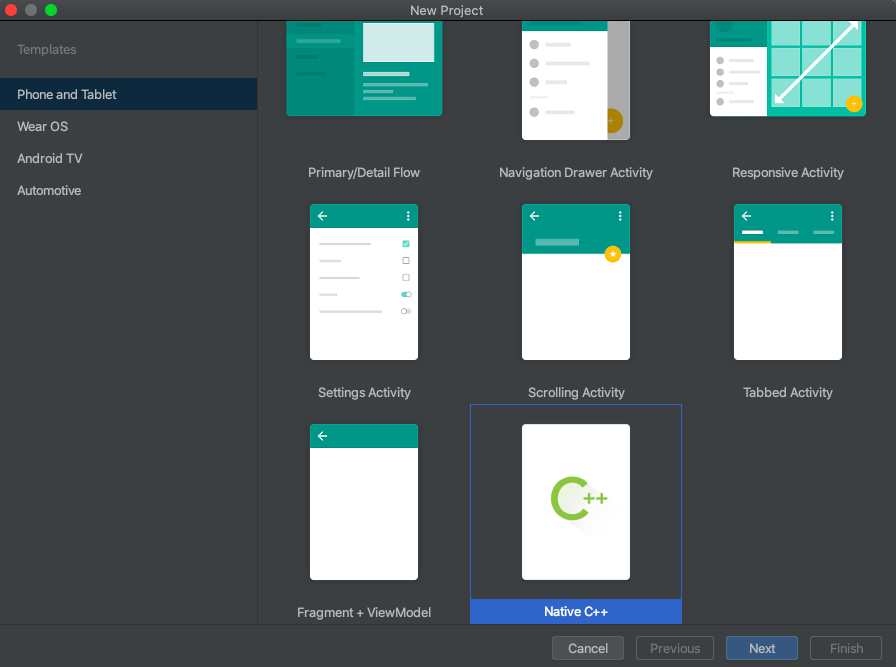Click the Primary/Detail Flow label
The height and width of the screenshot is (667, 896).
[x=364, y=173]
